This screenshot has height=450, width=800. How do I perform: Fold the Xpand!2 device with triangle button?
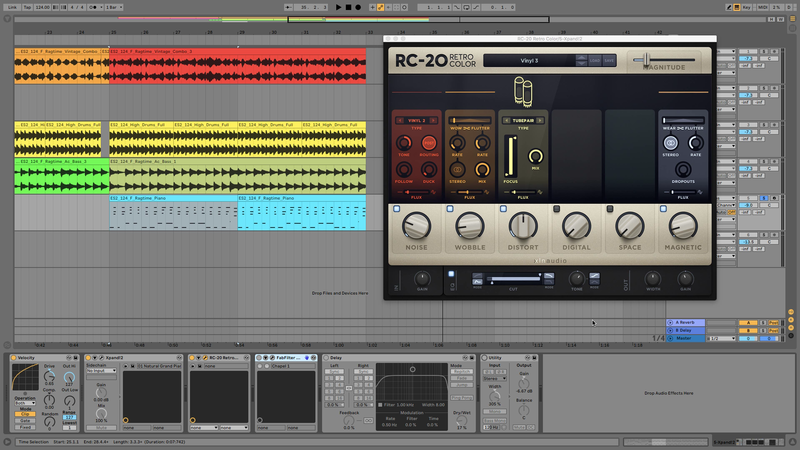(x=94, y=358)
